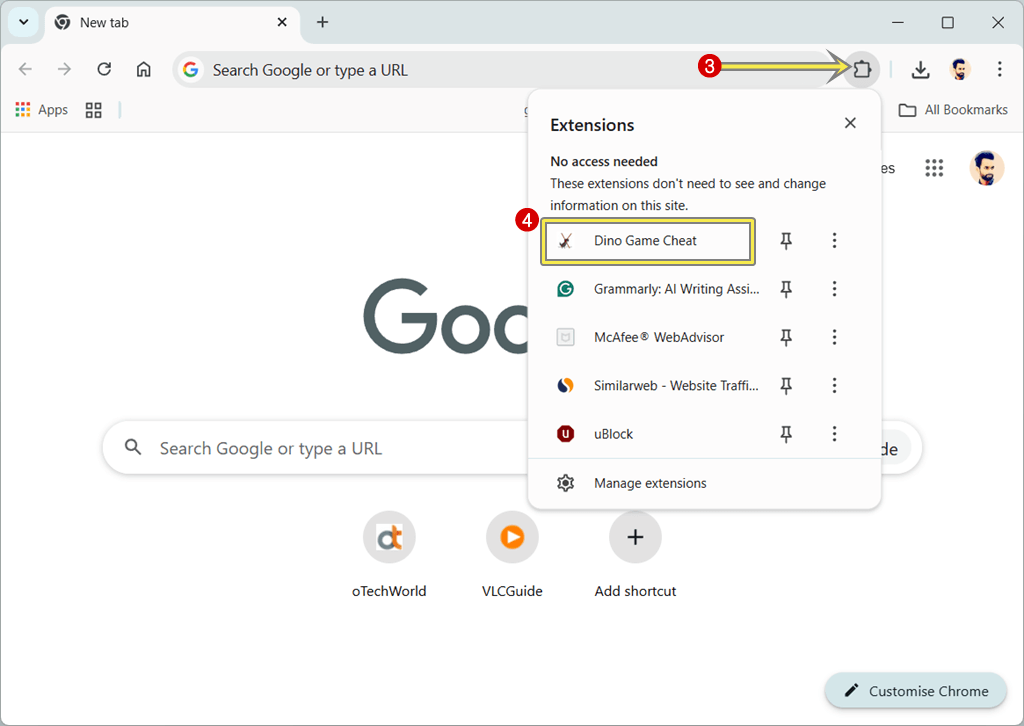The width and height of the screenshot is (1024, 726).
Task: Open the oTechWorld shortcut
Action: (389, 555)
